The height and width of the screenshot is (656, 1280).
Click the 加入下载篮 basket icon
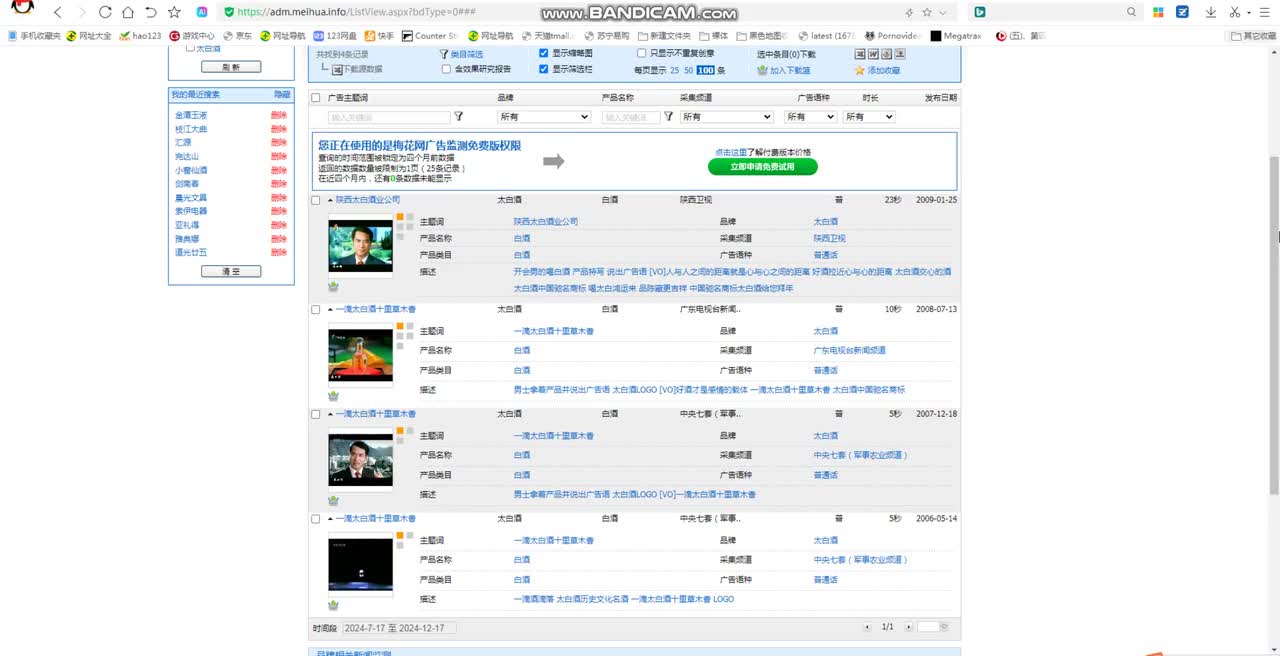click(762, 70)
